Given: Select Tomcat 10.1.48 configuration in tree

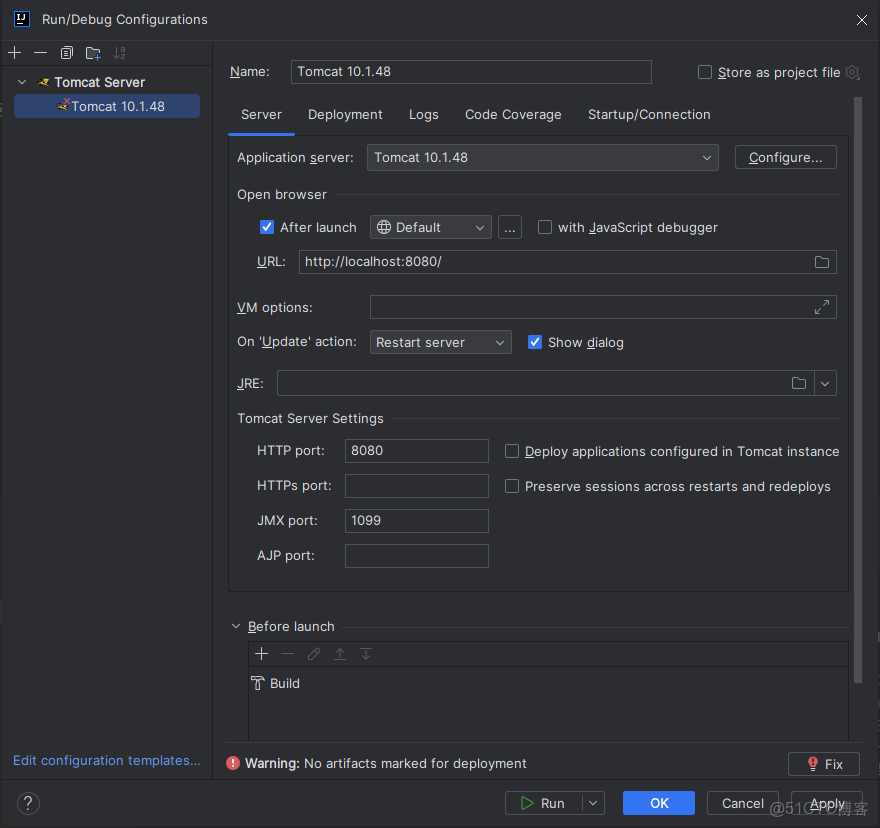Looking at the screenshot, I should (107, 107).
